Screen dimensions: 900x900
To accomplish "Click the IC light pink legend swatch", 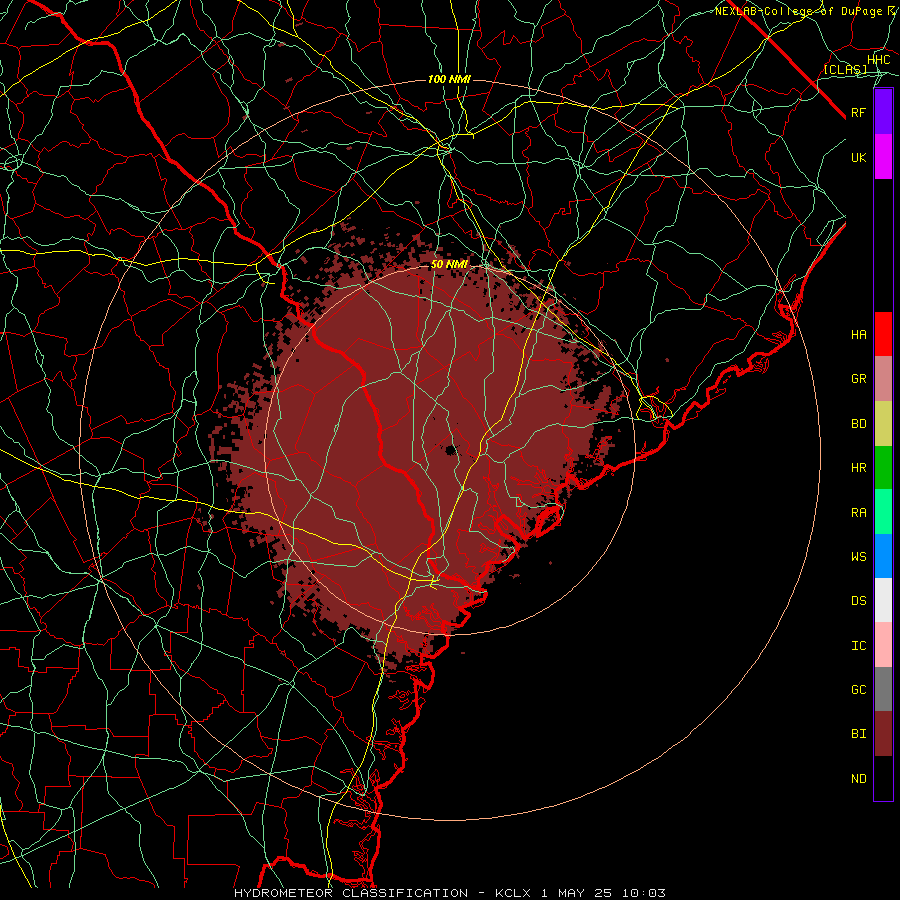I will point(883,645).
